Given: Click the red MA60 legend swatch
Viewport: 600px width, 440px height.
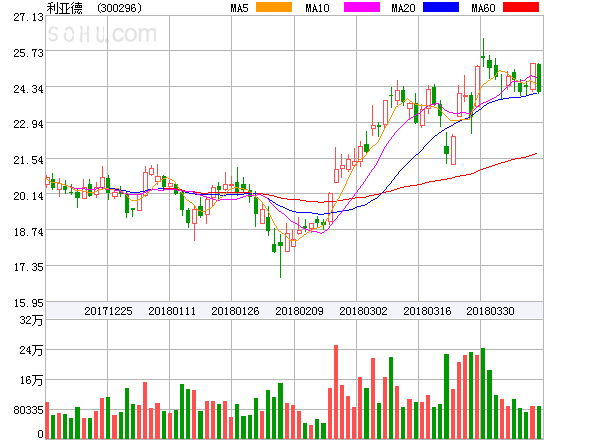Looking at the screenshot, I should pyautogui.click(x=521, y=7).
